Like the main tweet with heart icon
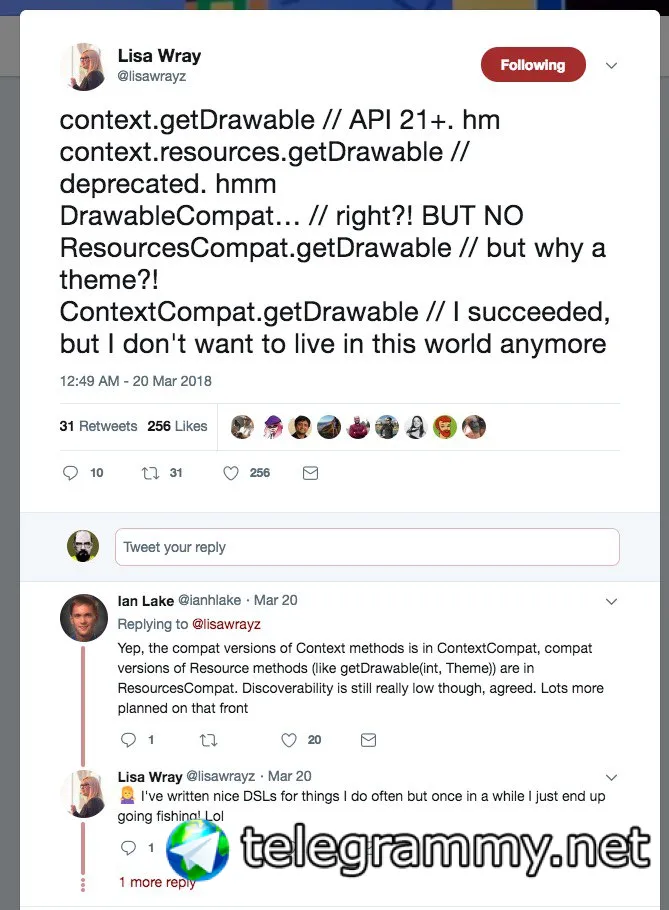 (231, 473)
